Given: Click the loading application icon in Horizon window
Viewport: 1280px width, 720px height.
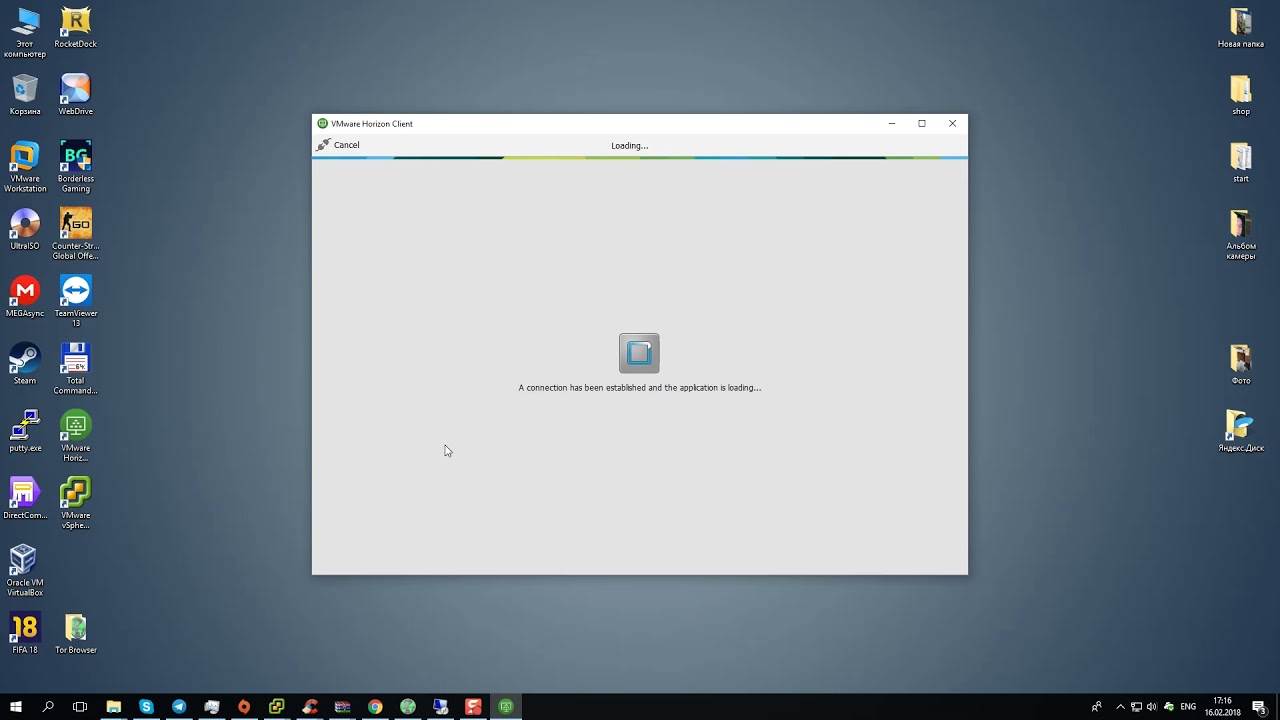Looking at the screenshot, I should click(x=639, y=353).
